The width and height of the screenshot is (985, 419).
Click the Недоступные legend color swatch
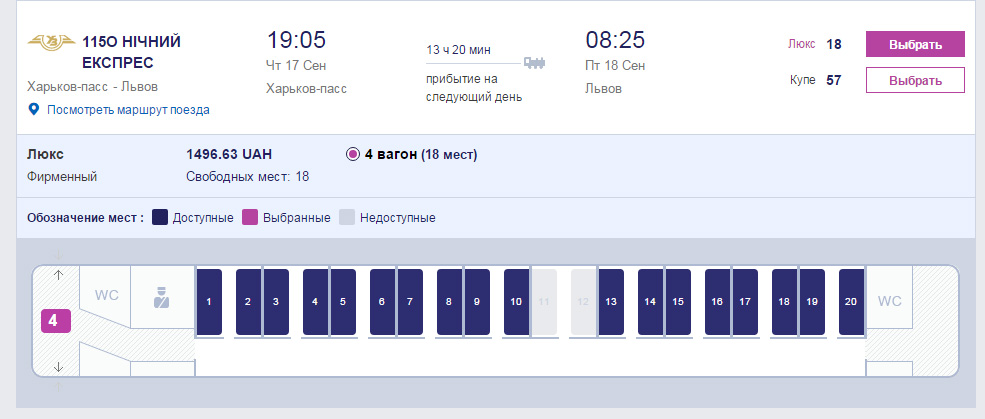[x=347, y=217]
